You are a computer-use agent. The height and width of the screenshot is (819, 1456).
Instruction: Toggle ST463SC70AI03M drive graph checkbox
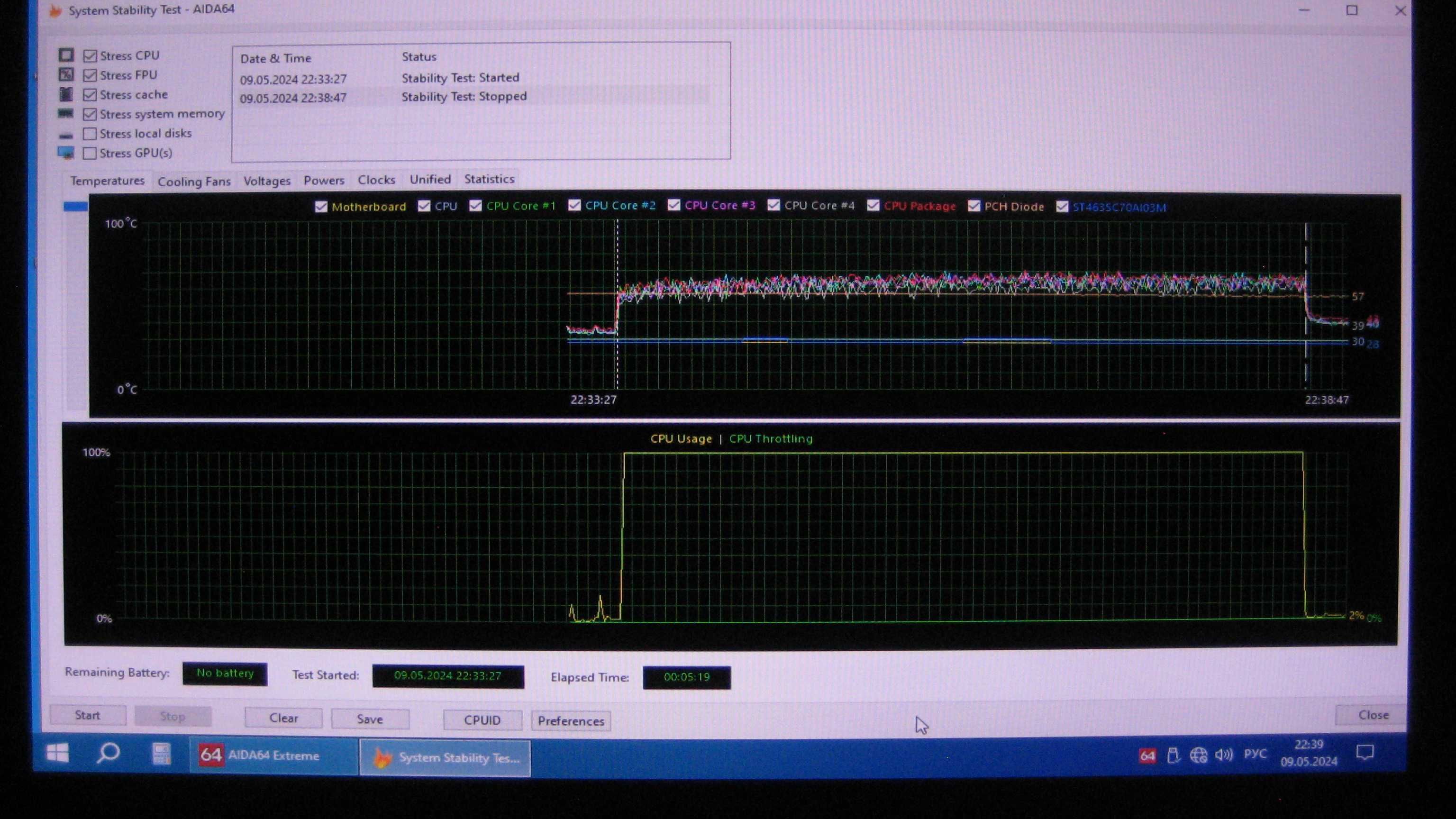[x=1062, y=206]
